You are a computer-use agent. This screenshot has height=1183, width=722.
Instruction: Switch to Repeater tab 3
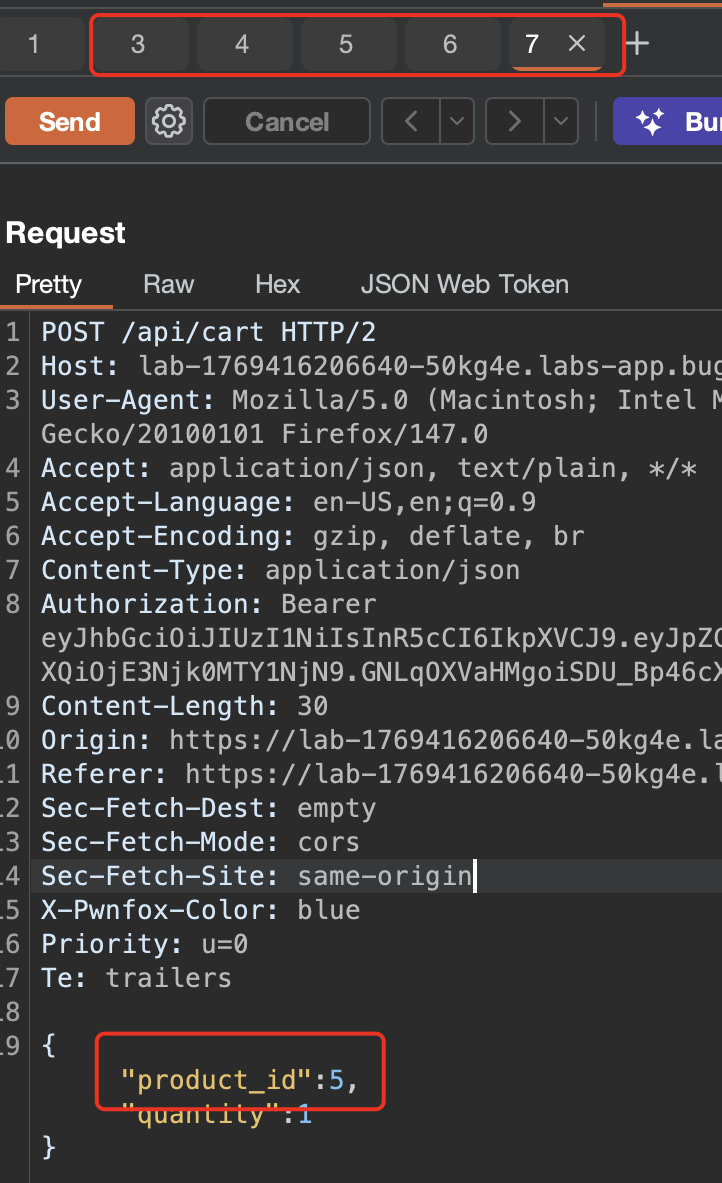tap(138, 44)
